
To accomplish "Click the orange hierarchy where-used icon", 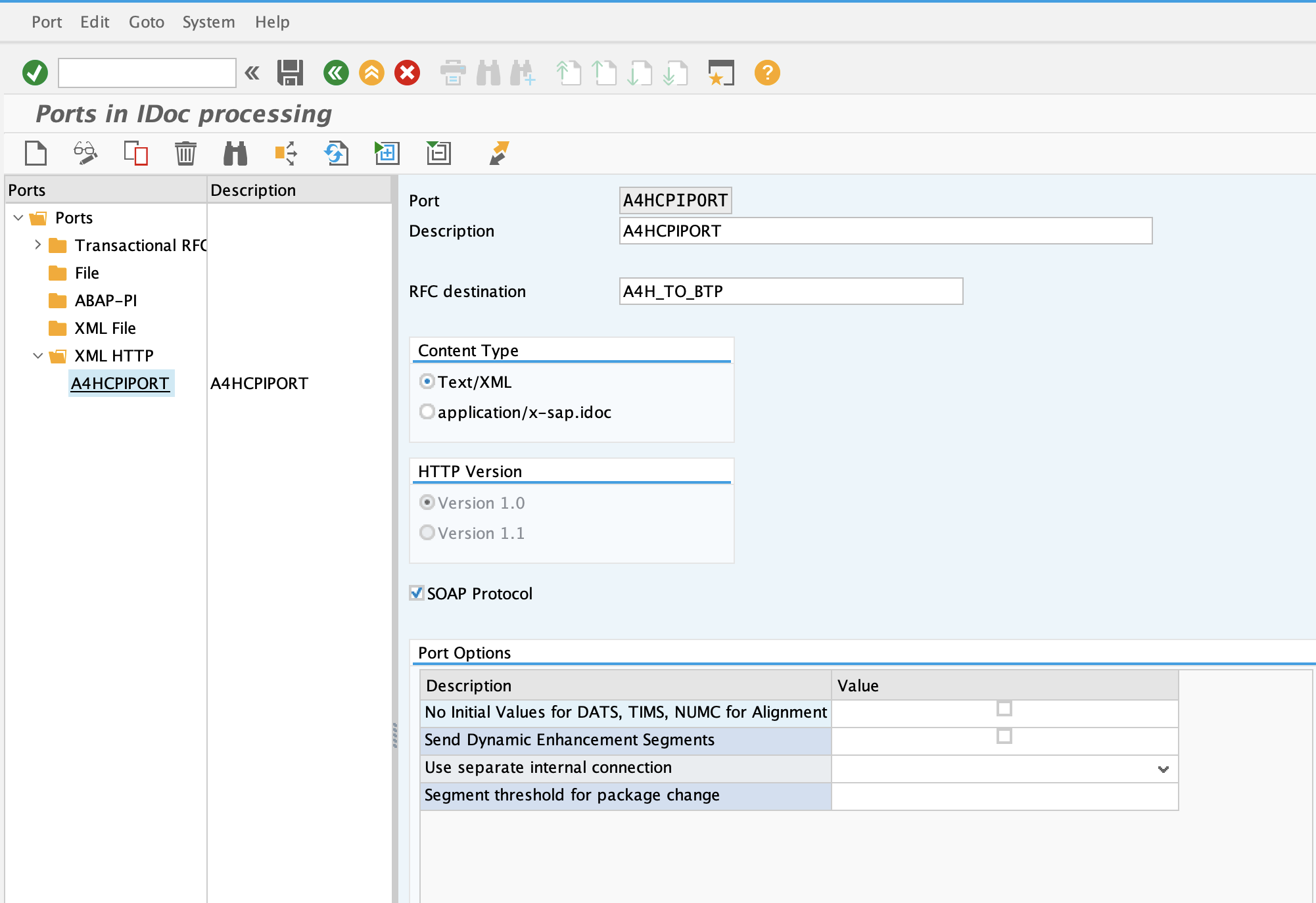I will [286, 153].
